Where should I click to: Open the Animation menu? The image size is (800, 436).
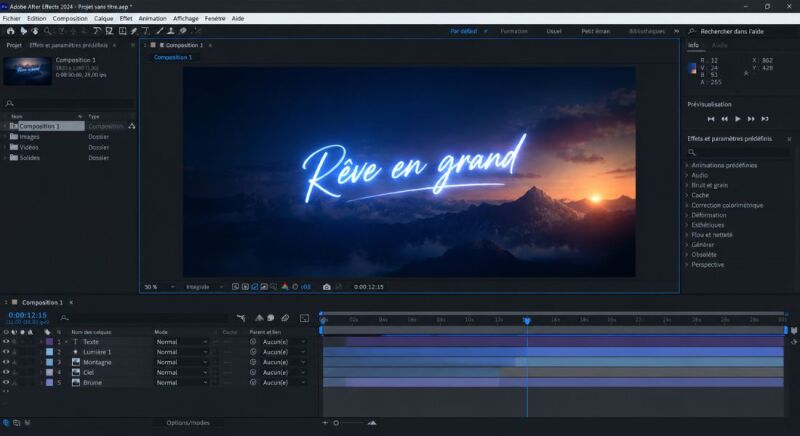coord(153,18)
